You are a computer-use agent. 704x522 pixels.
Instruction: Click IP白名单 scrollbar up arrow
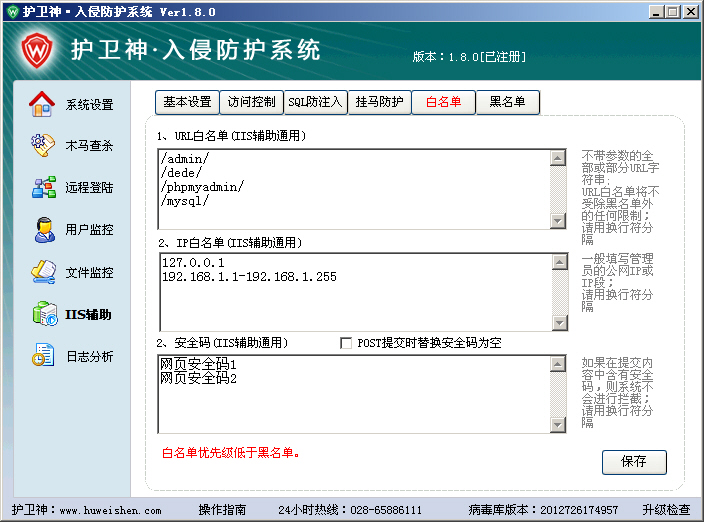click(x=559, y=262)
